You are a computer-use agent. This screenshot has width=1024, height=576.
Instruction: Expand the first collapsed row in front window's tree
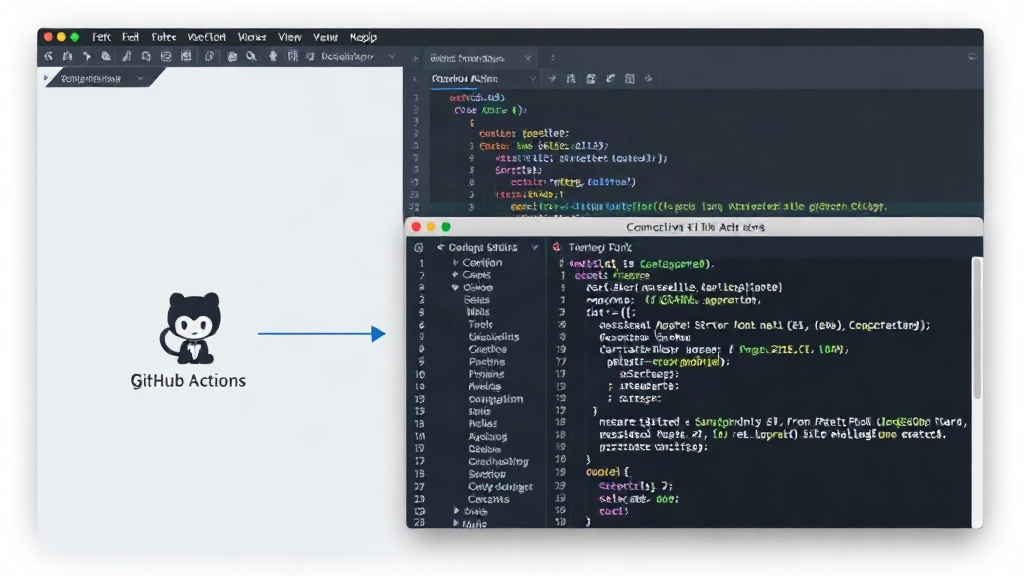tap(455, 263)
